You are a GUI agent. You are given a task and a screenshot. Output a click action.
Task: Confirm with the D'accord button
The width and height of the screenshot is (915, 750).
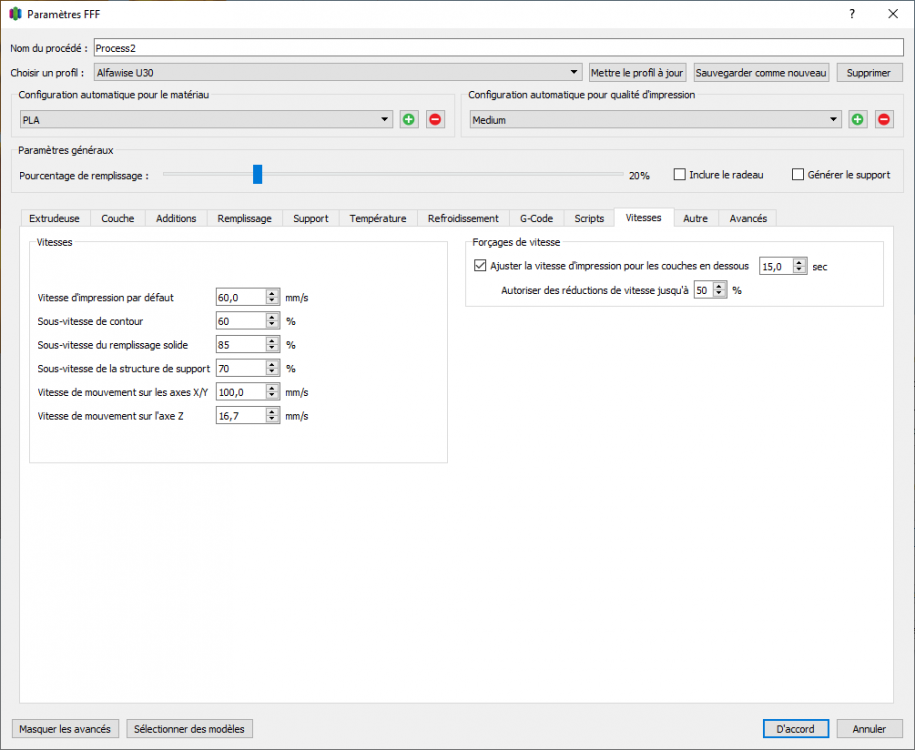pyautogui.click(x=795, y=728)
